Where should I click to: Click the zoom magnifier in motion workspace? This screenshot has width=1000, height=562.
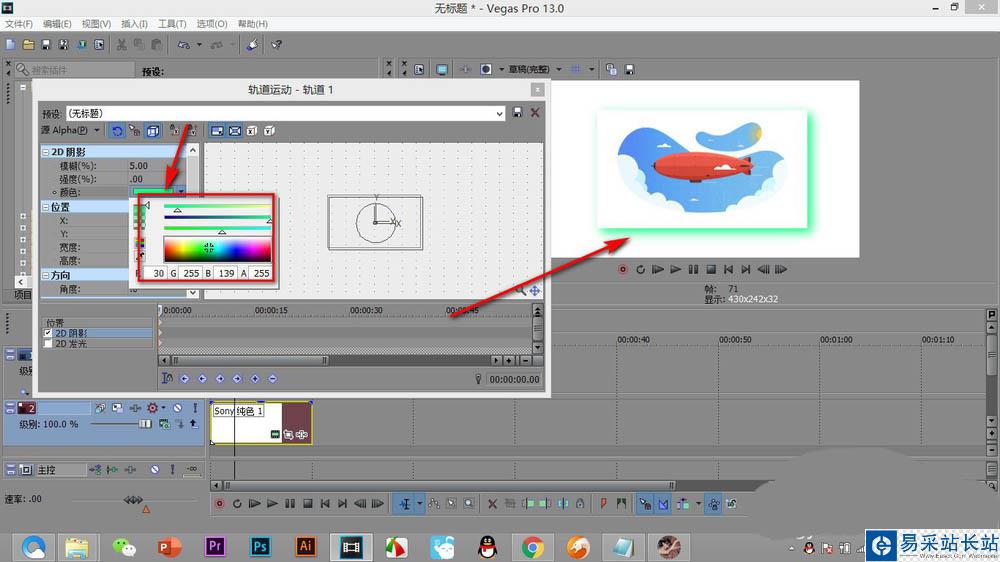point(521,290)
